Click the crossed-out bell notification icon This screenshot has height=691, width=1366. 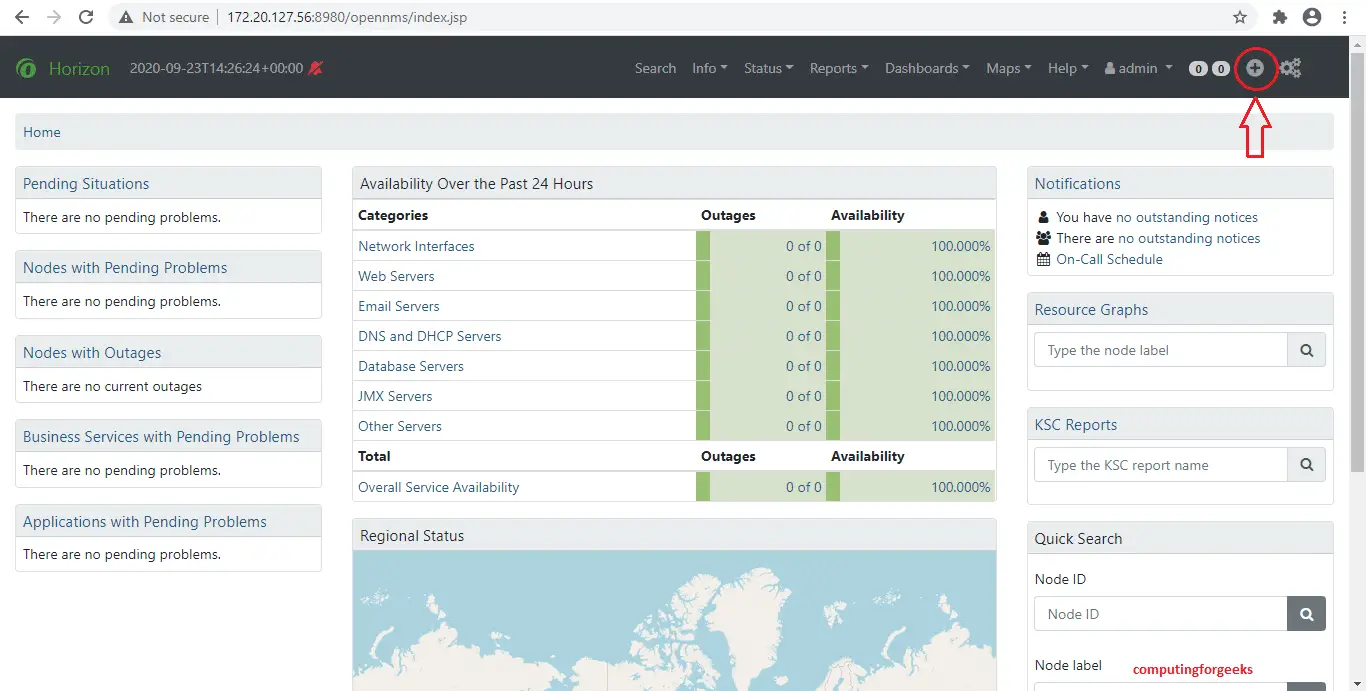[x=316, y=68]
